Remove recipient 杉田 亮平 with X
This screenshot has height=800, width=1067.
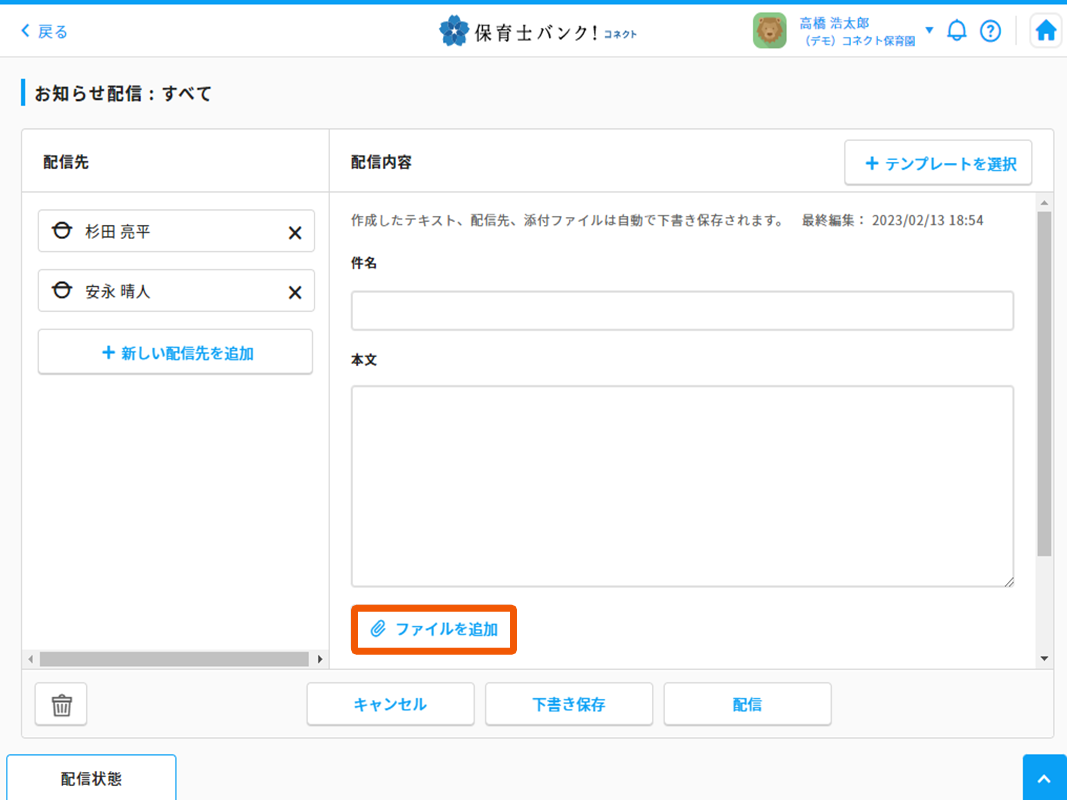pyautogui.click(x=295, y=232)
